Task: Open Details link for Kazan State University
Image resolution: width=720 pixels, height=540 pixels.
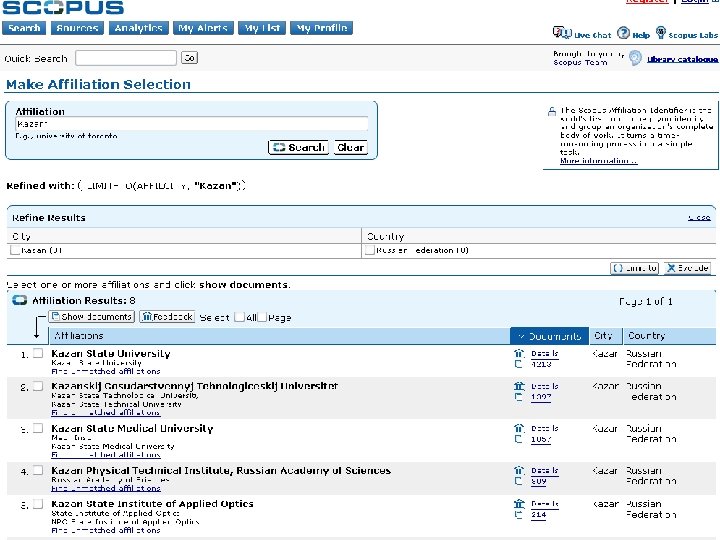Action: click(x=545, y=354)
